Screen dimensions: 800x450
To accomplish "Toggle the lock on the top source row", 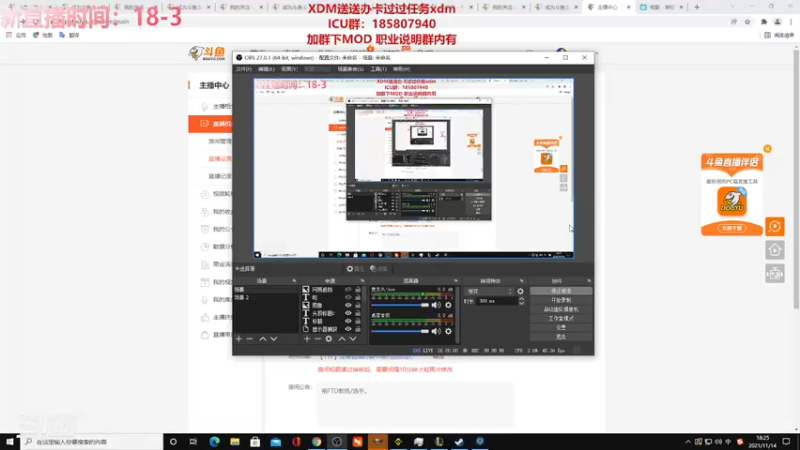I will click(x=358, y=290).
